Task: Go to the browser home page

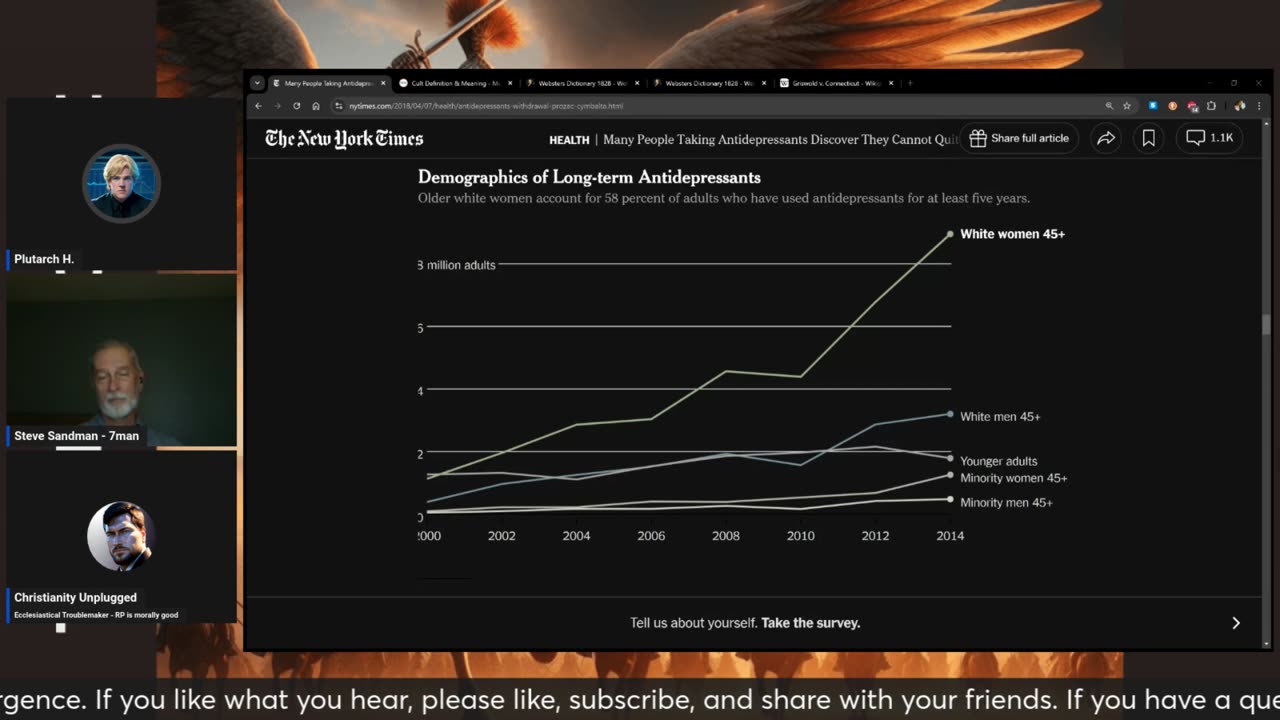Action: [316, 105]
